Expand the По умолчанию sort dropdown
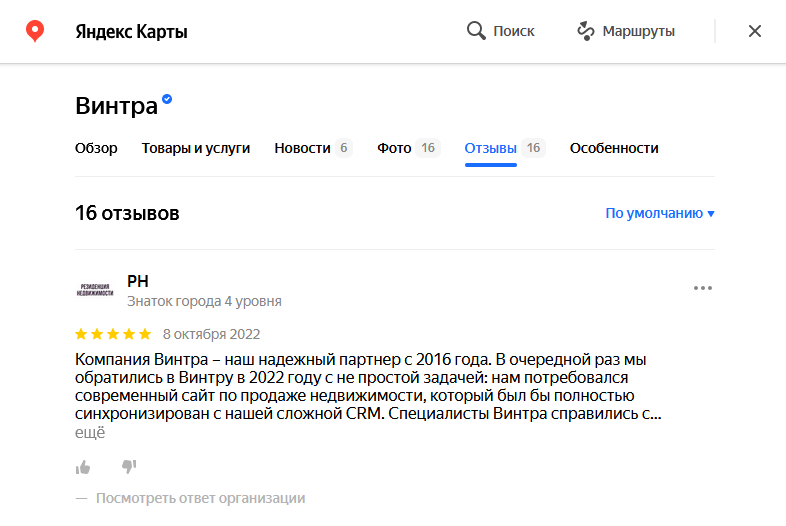This screenshot has height=526, width=786. point(660,213)
